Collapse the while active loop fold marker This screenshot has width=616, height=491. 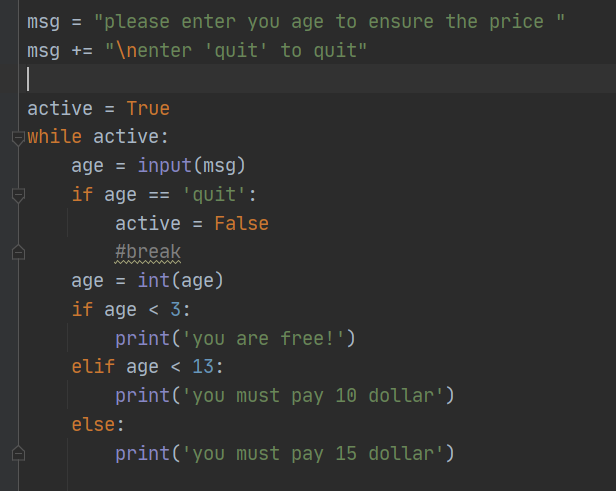click(x=18, y=138)
